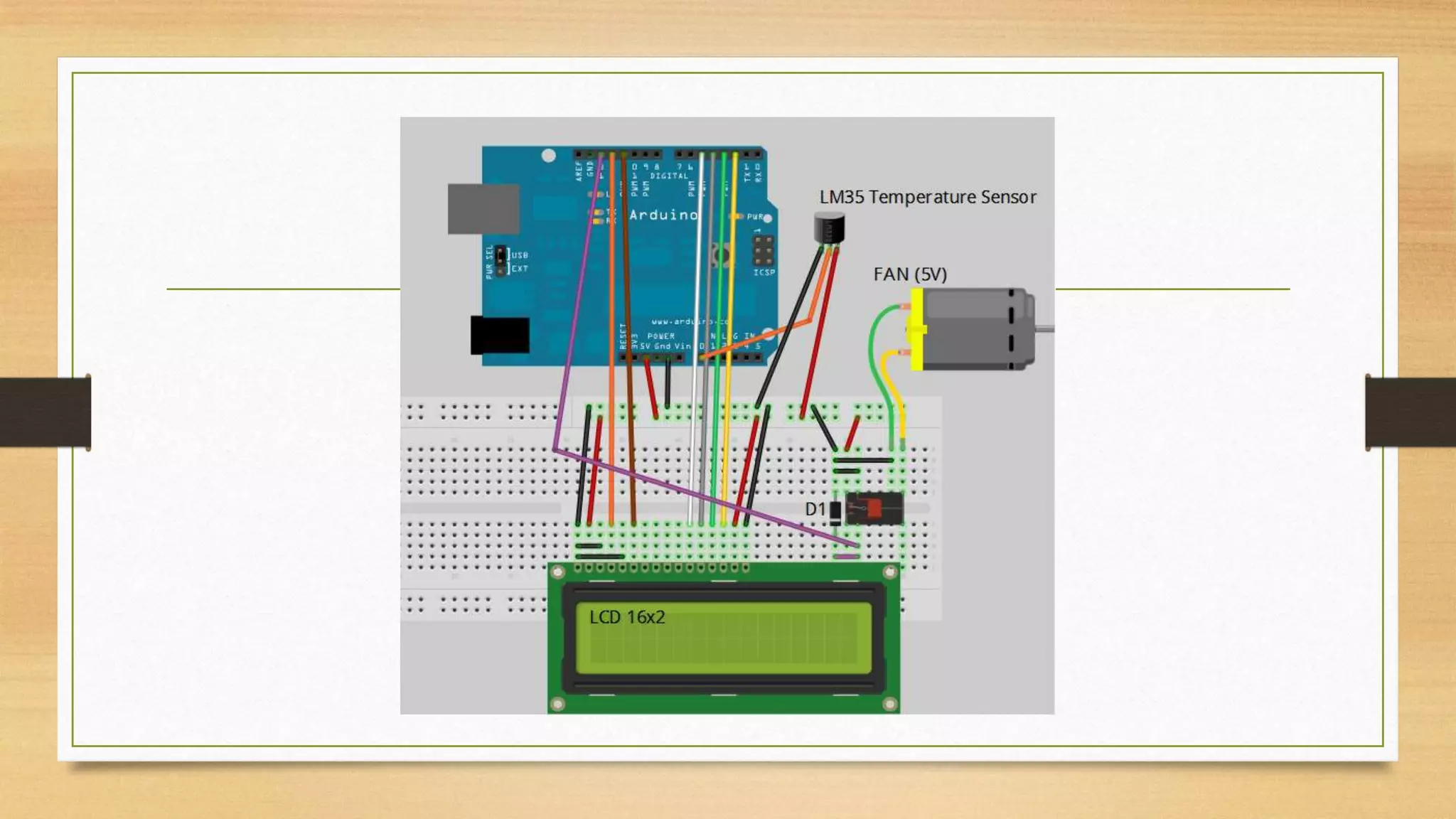Click the dark ribbon tab on the right edge

pos(1410,412)
